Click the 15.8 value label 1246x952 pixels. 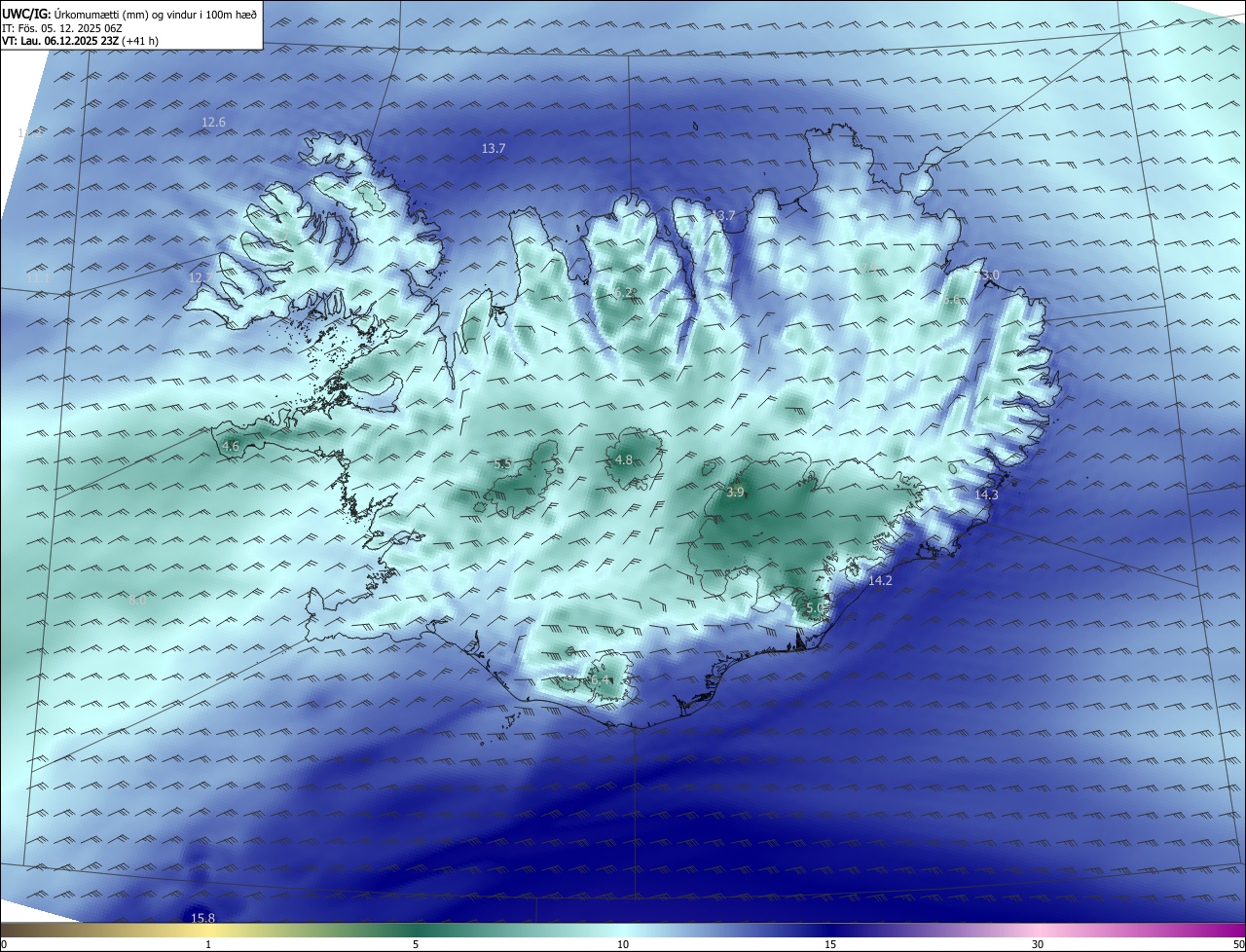pos(202,918)
